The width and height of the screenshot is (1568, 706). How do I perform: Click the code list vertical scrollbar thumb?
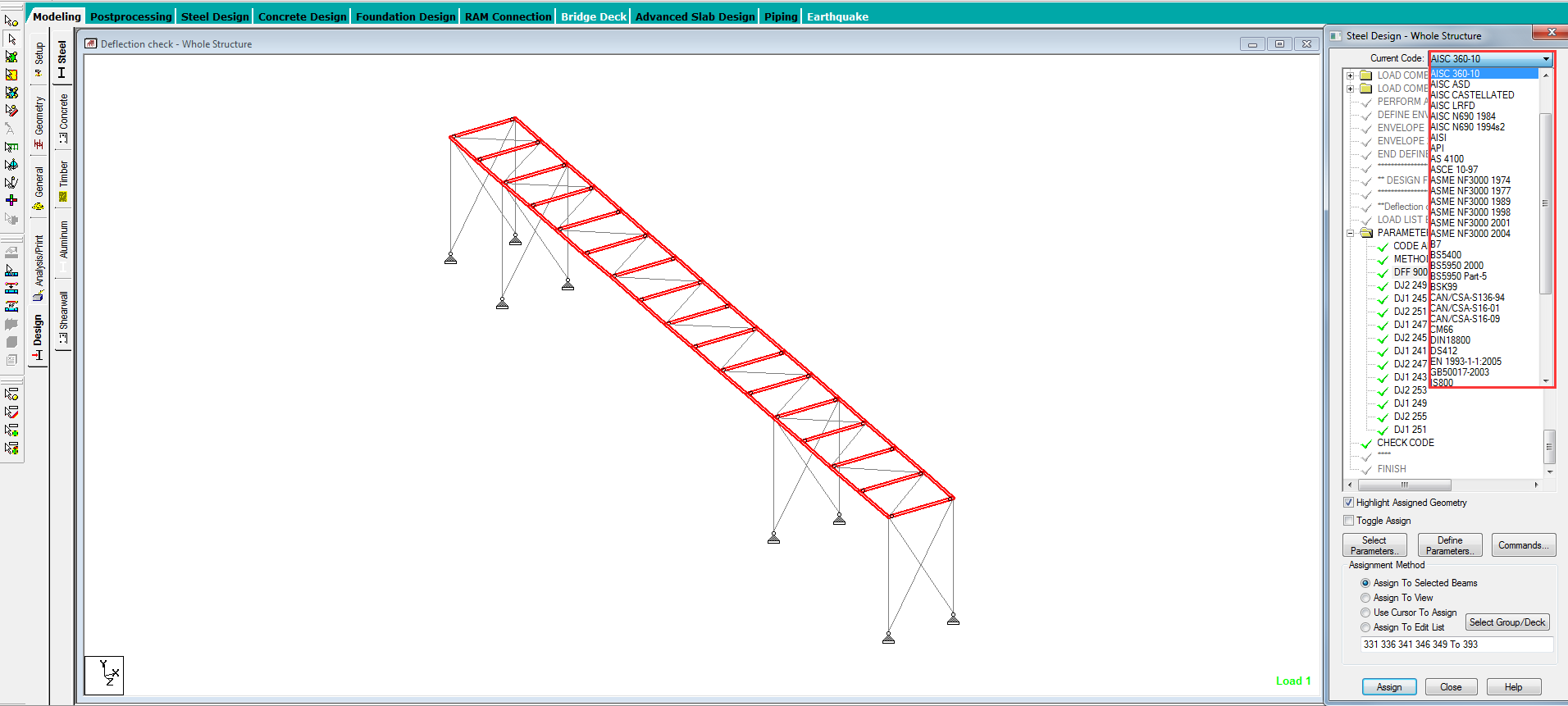coord(1546,203)
